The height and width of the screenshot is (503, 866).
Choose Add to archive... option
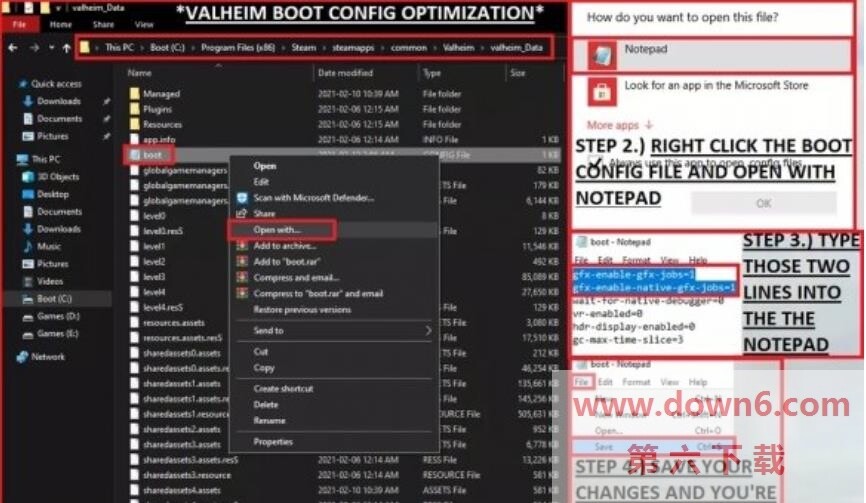tap(284, 246)
